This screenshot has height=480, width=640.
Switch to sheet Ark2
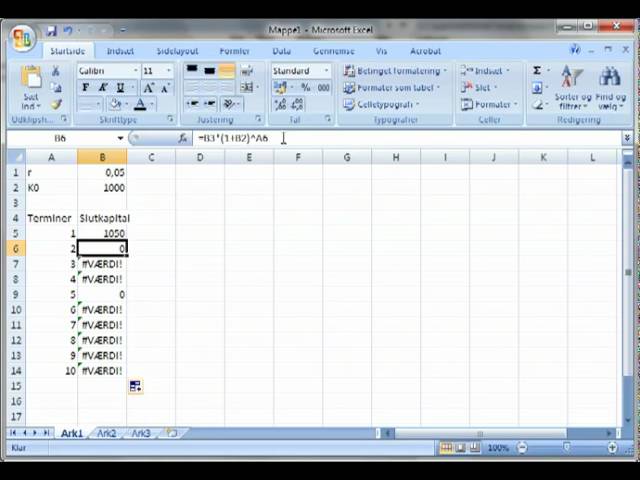(107, 433)
